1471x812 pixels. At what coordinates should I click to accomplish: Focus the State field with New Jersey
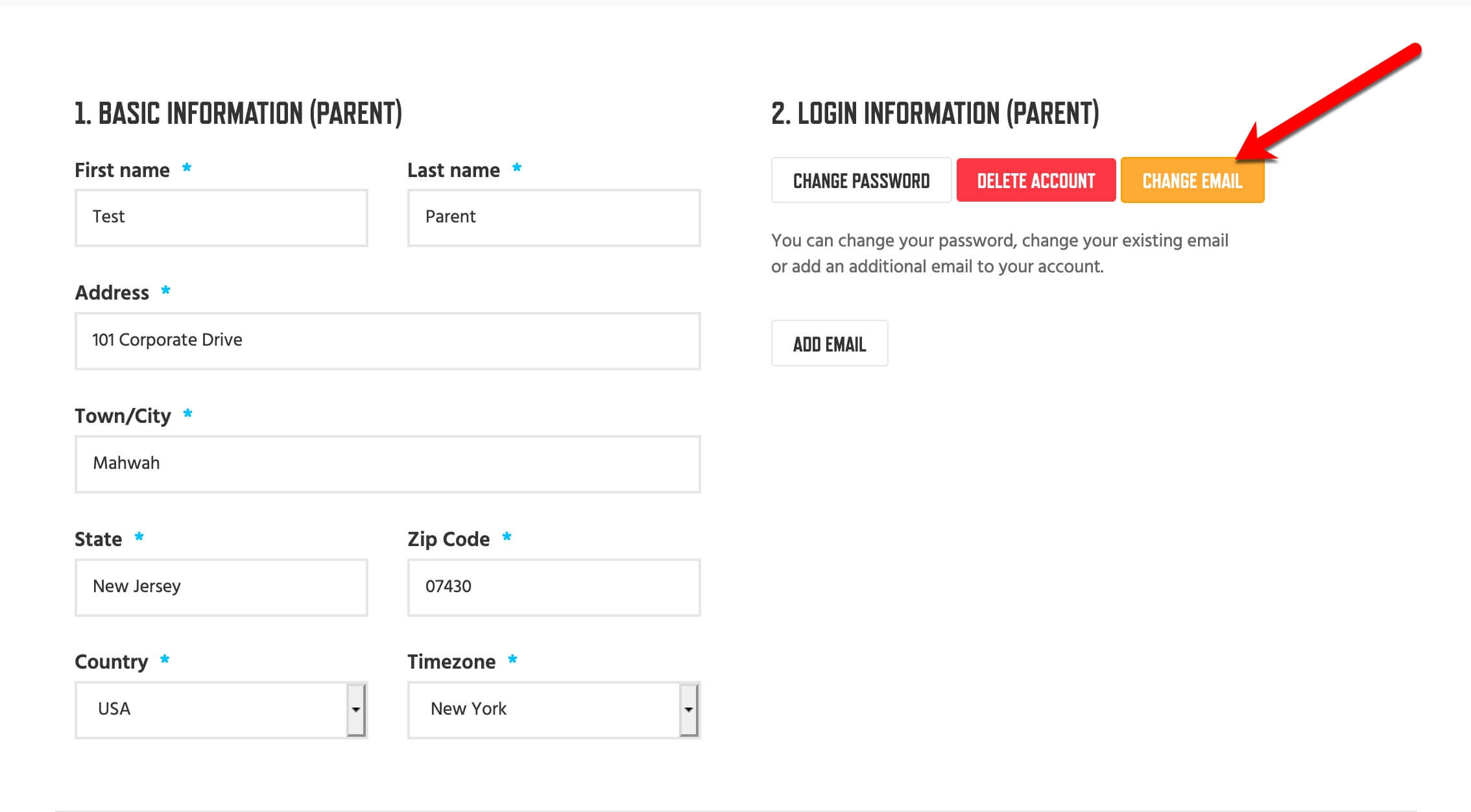click(x=221, y=587)
